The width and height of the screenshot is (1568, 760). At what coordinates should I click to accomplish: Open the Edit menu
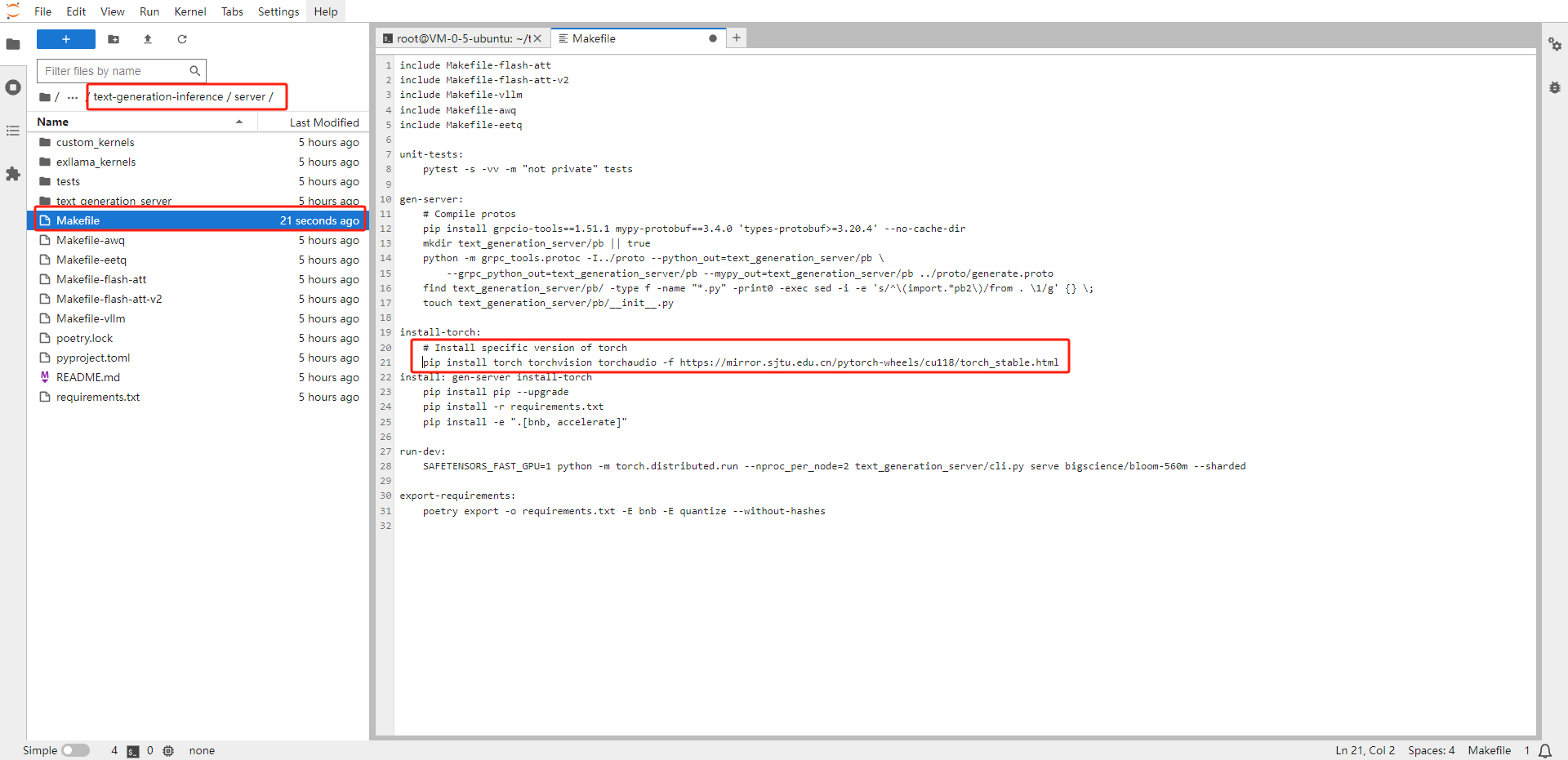click(x=76, y=11)
